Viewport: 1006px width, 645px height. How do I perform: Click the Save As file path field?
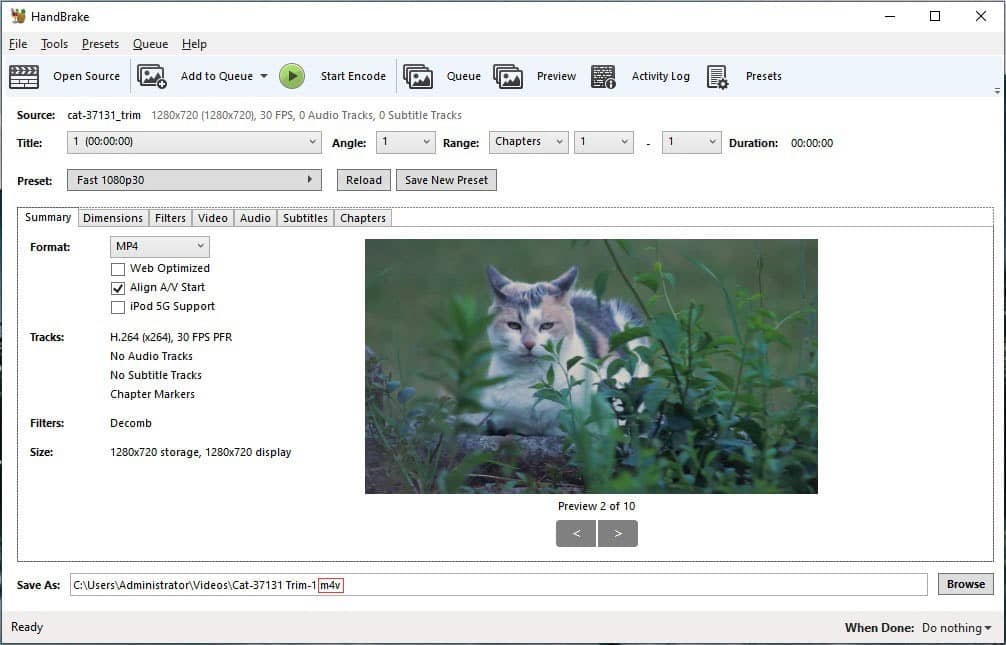(x=499, y=585)
